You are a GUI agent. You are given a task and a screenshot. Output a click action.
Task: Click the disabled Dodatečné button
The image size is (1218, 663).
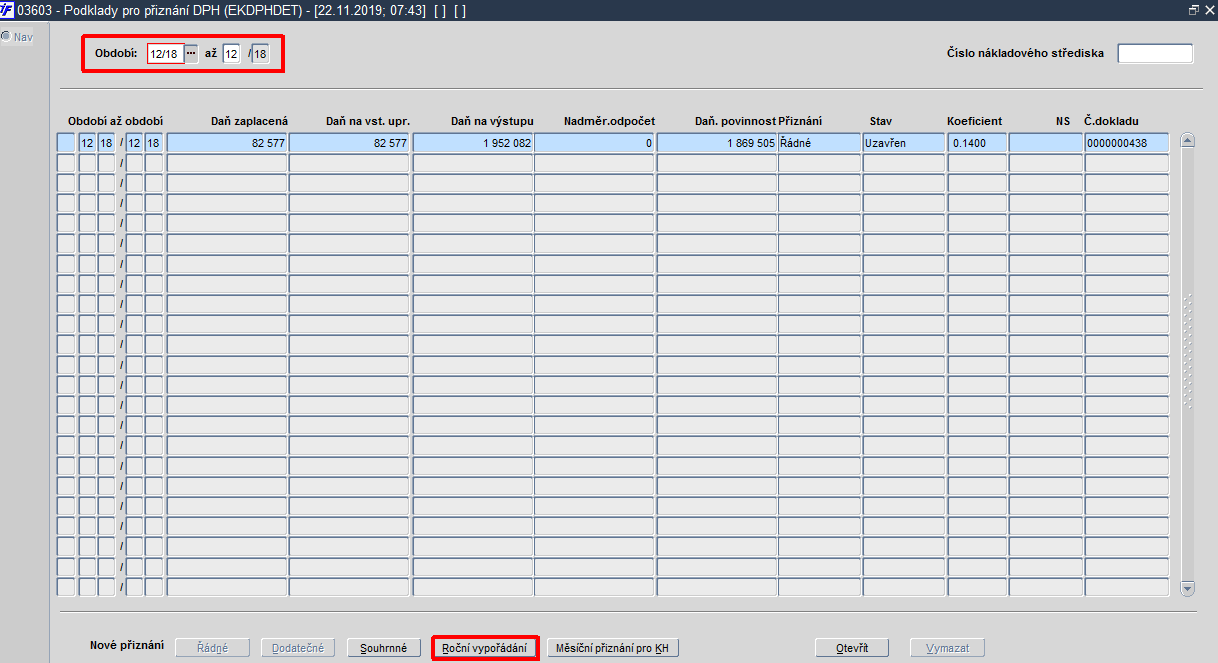(x=298, y=648)
